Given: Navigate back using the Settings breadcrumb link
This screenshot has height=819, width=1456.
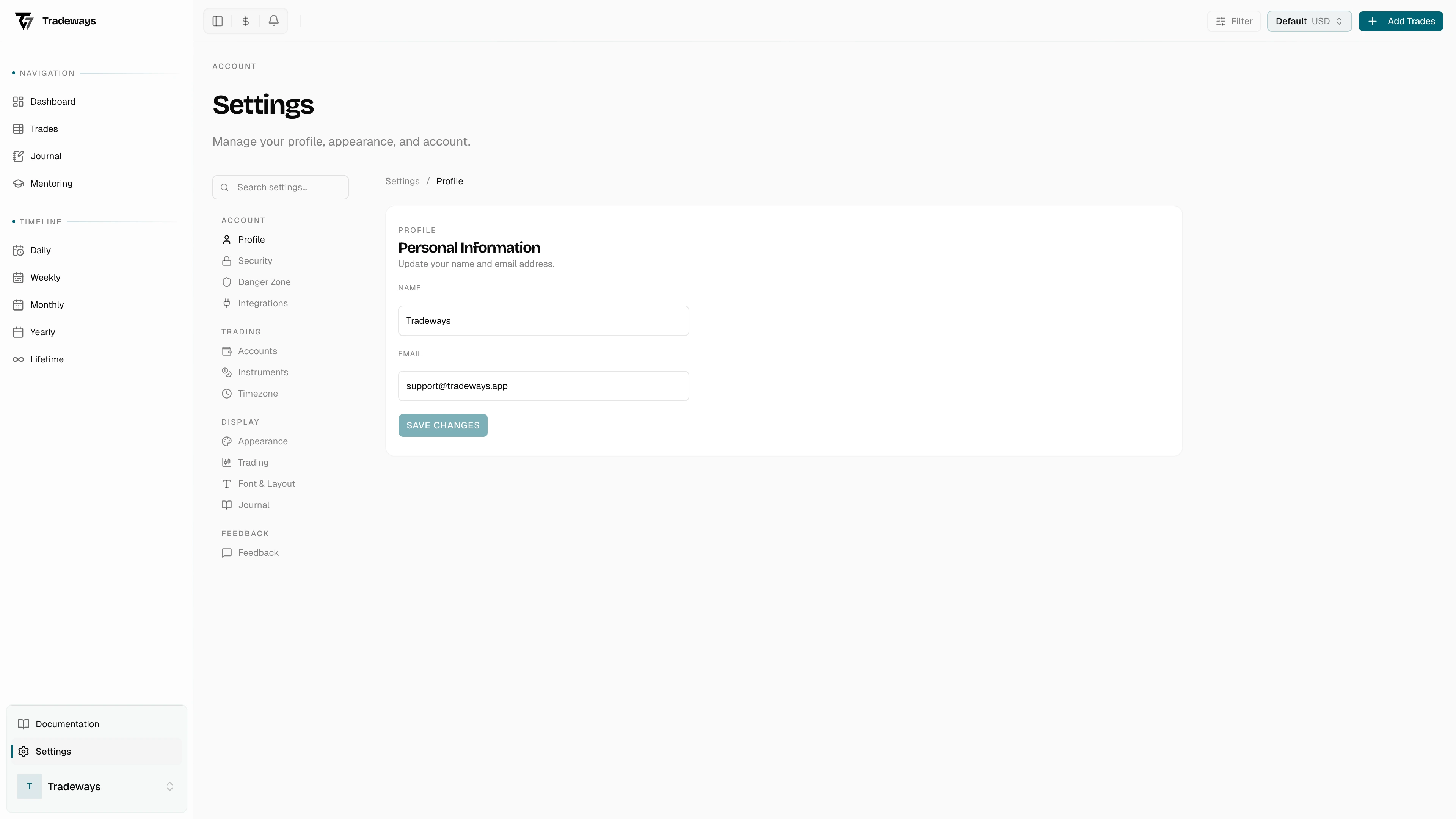Looking at the screenshot, I should 402,181.
